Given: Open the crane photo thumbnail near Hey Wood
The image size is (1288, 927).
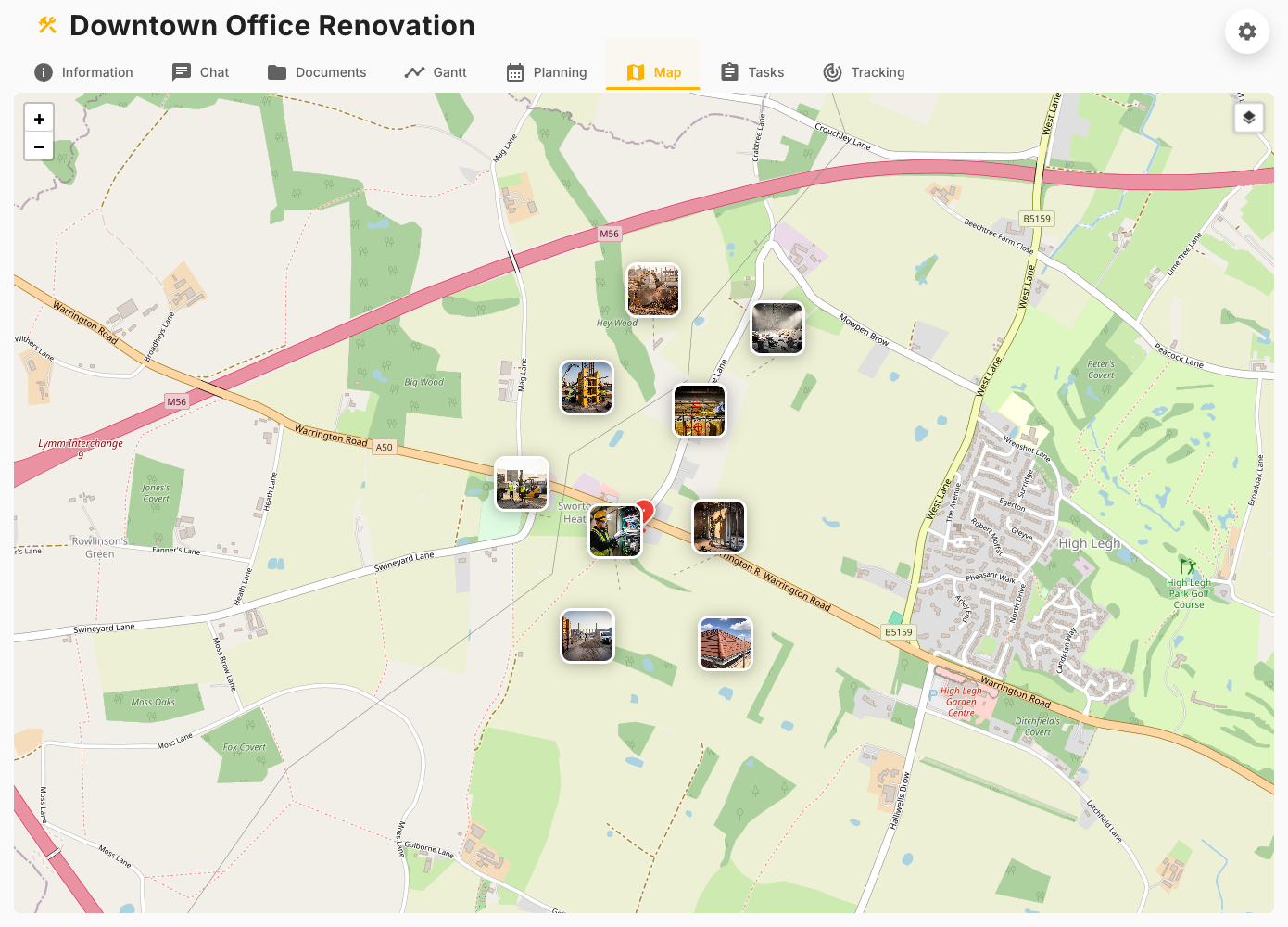Looking at the screenshot, I should 652,290.
